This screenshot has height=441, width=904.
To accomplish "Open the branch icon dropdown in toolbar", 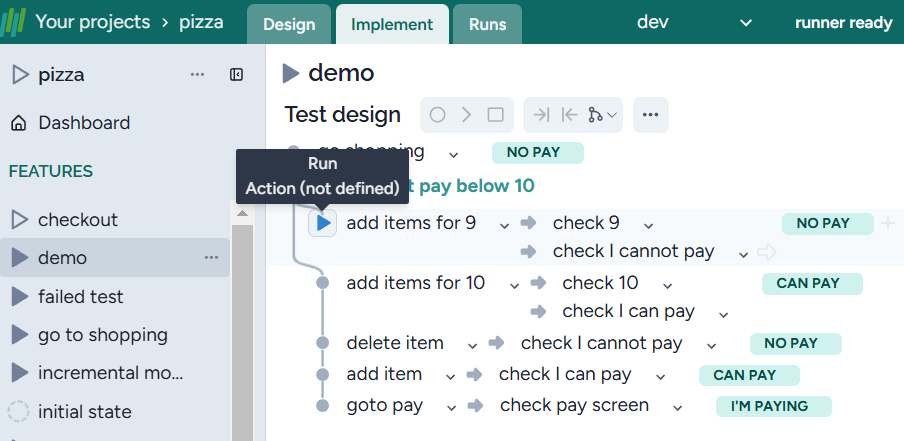I will [603, 115].
